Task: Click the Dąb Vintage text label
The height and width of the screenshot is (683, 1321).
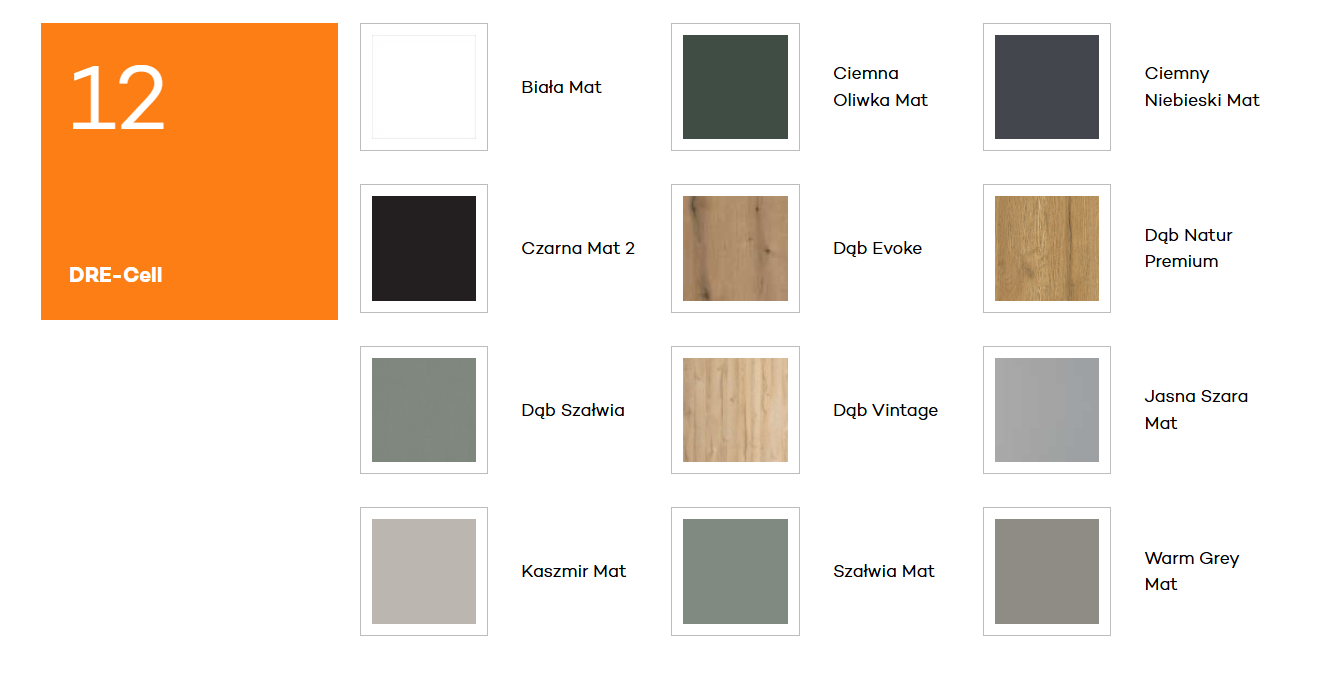Action: point(886,410)
